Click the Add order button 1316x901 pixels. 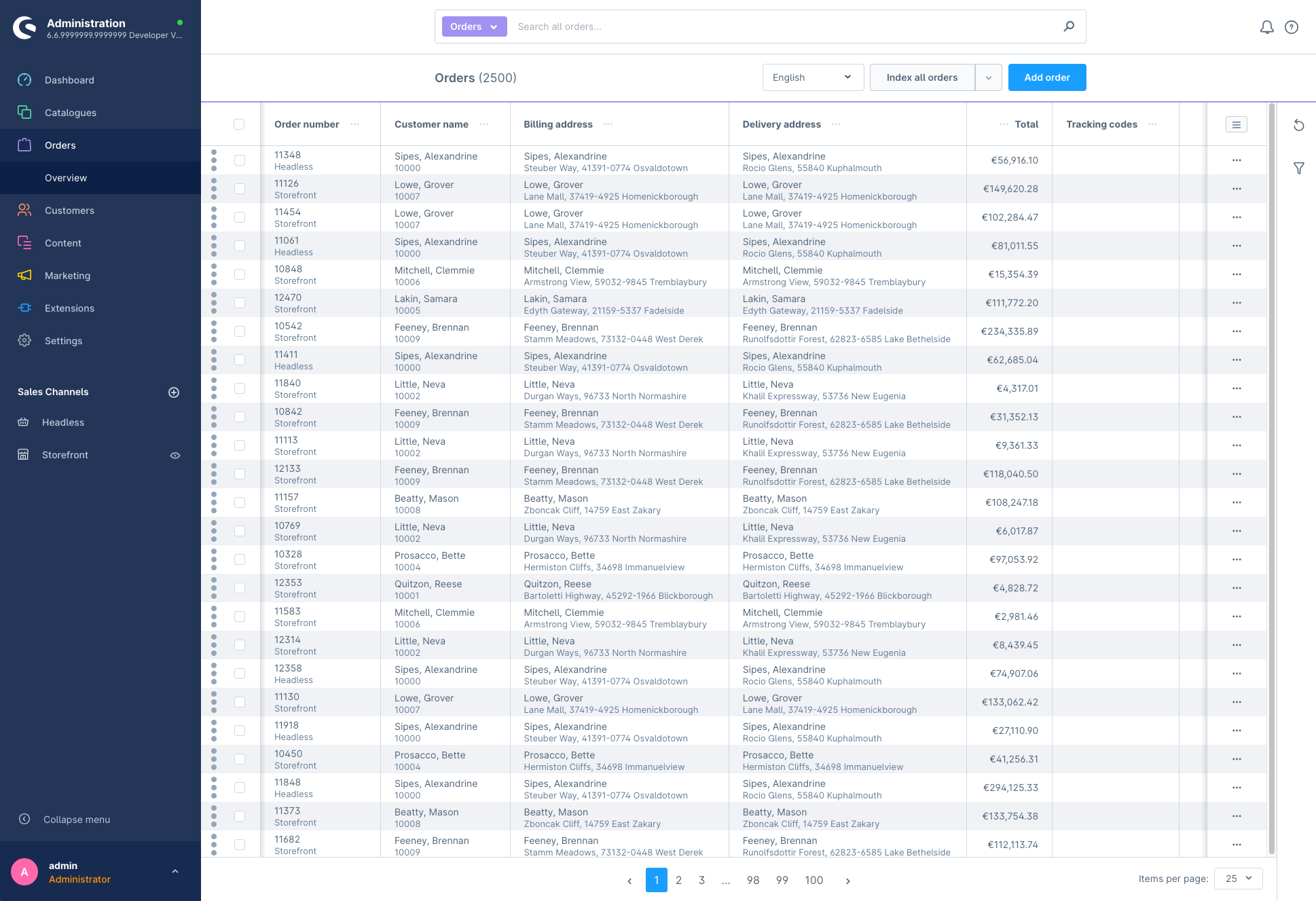coord(1047,78)
